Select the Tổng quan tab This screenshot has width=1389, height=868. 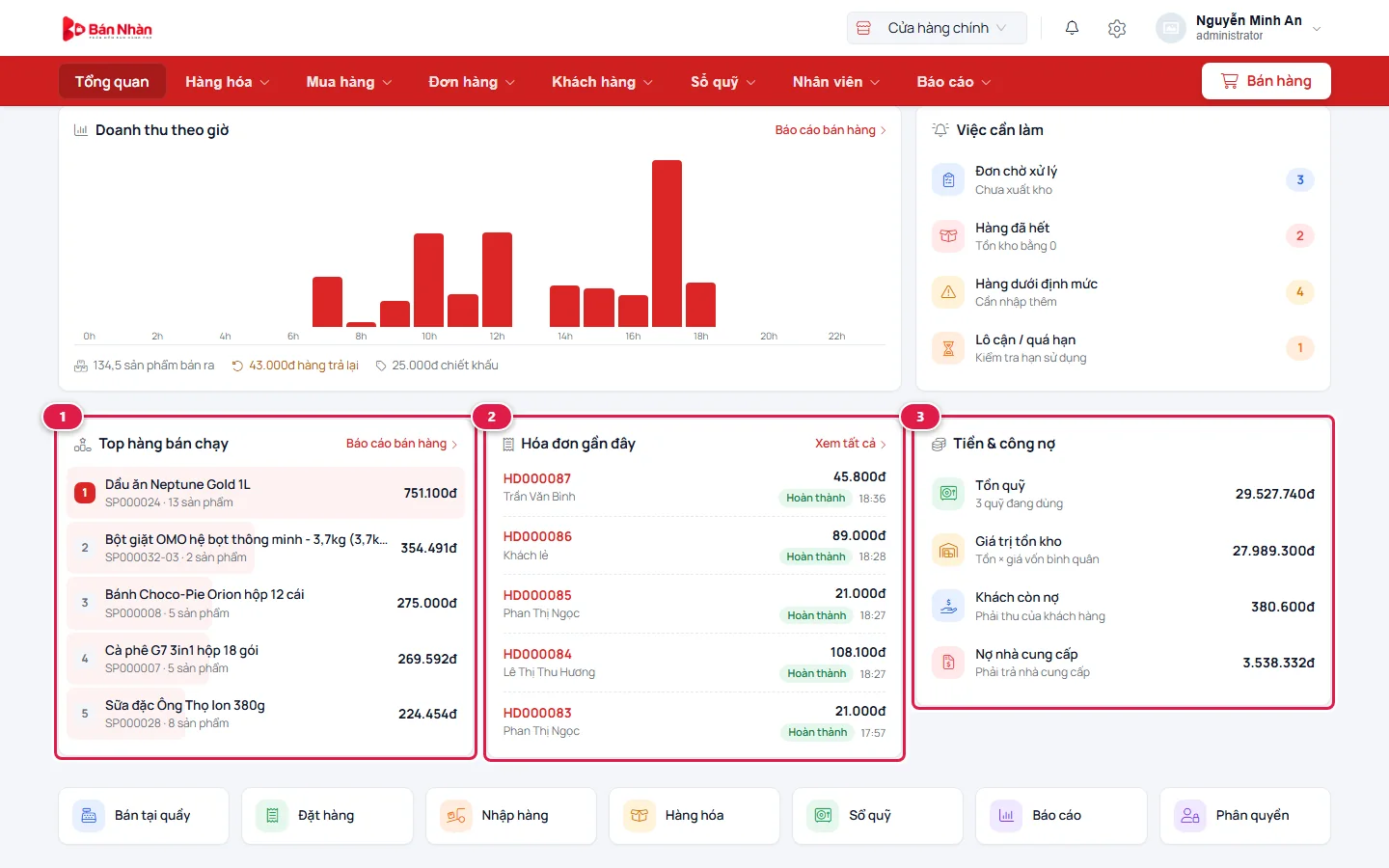pyautogui.click(x=112, y=82)
